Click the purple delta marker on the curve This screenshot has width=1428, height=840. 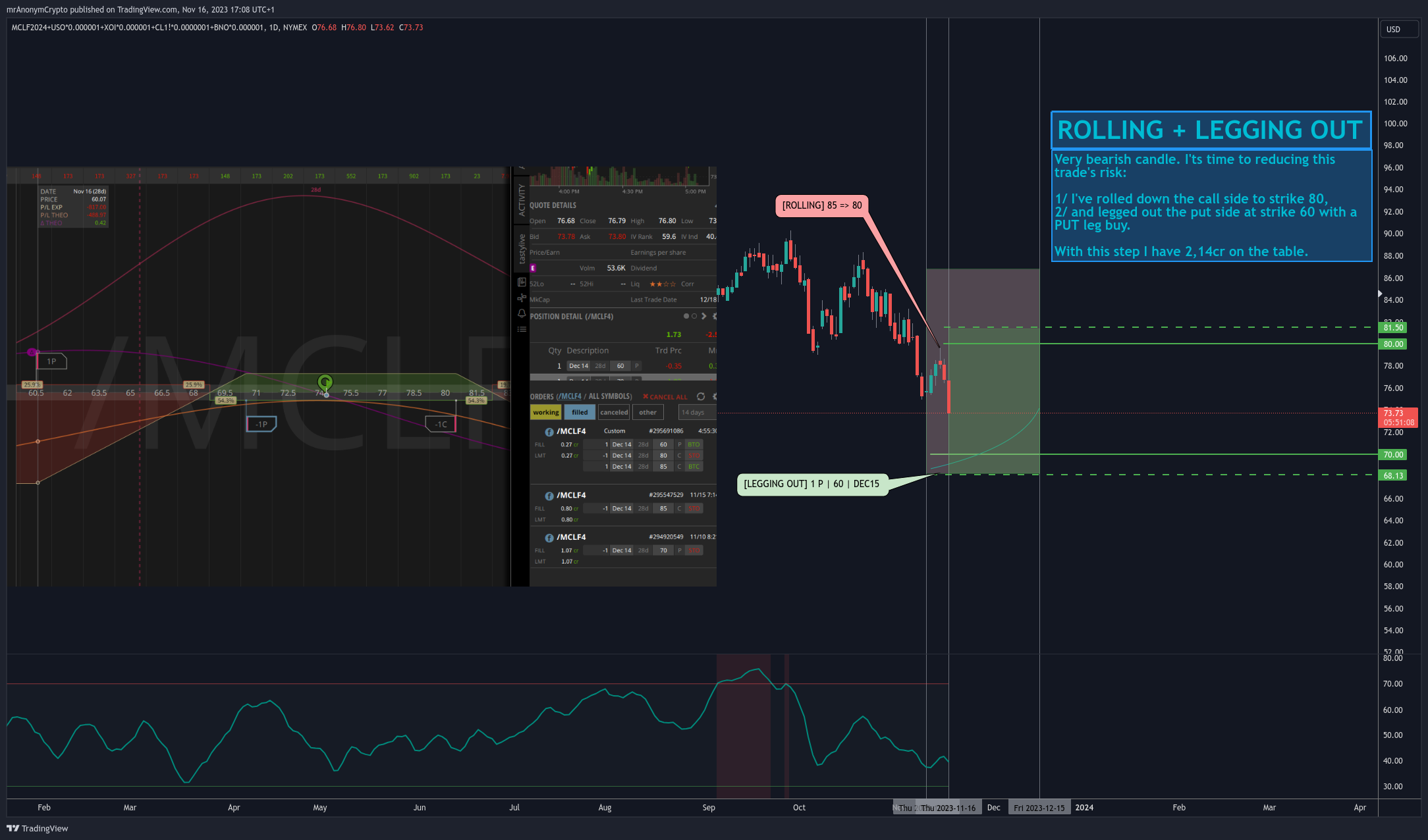32,352
